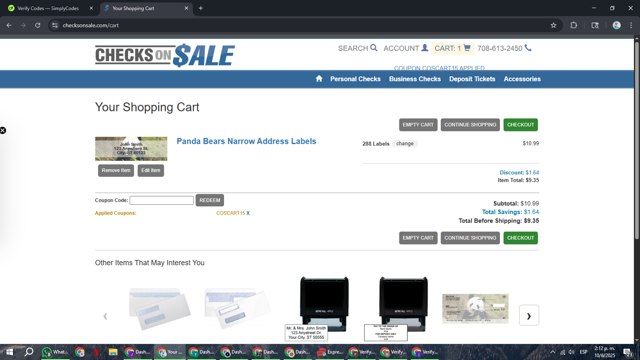This screenshot has height=360, width=640.
Task: Click Total Savings: $1.64 text
Action: coord(510,212)
